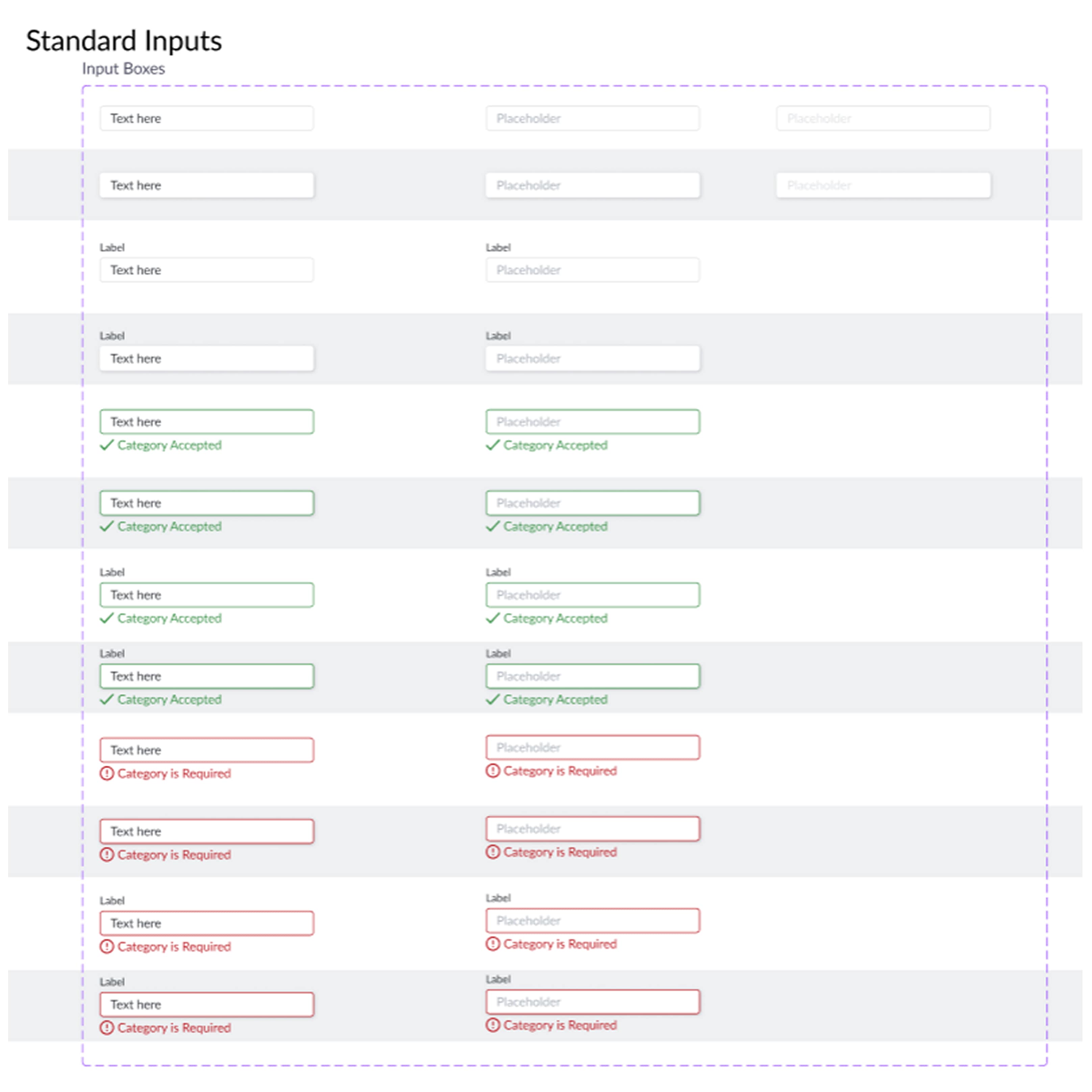The height and width of the screenshot is (1092, 1092).
Task: Click alert icon below first red 'Text here' input
Action: tap(107, 773)
